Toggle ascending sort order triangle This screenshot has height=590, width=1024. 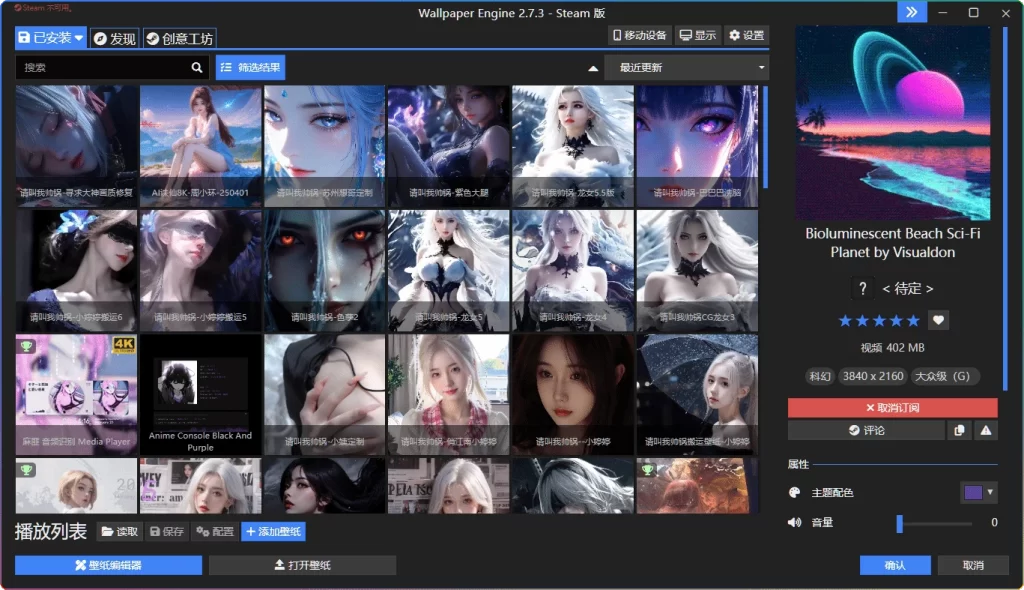pyautogui.click(x=593, y=68)
